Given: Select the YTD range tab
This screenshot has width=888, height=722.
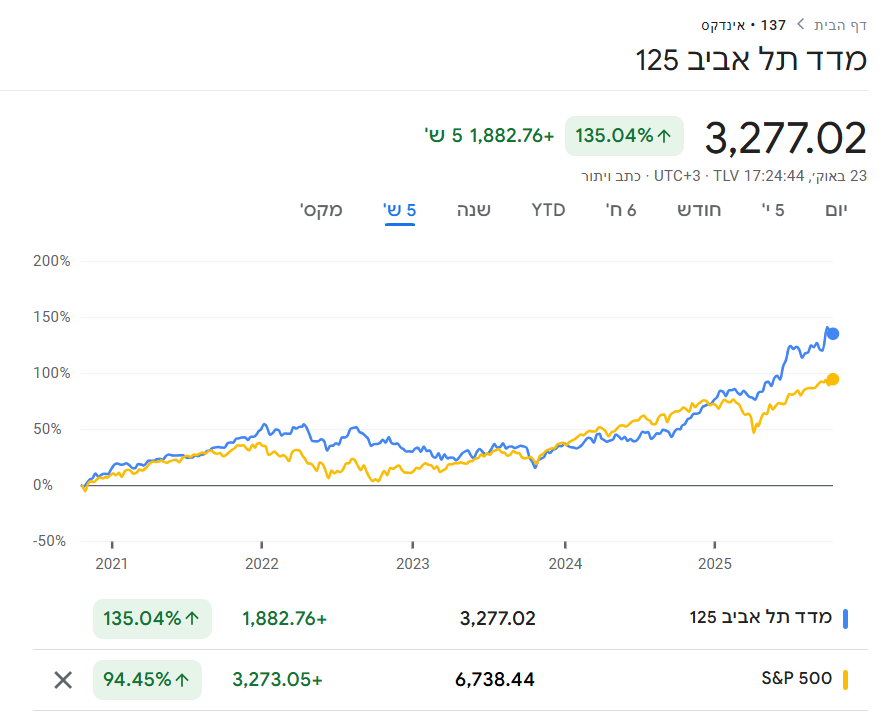Looking at the screenshot, I should 548,210.
